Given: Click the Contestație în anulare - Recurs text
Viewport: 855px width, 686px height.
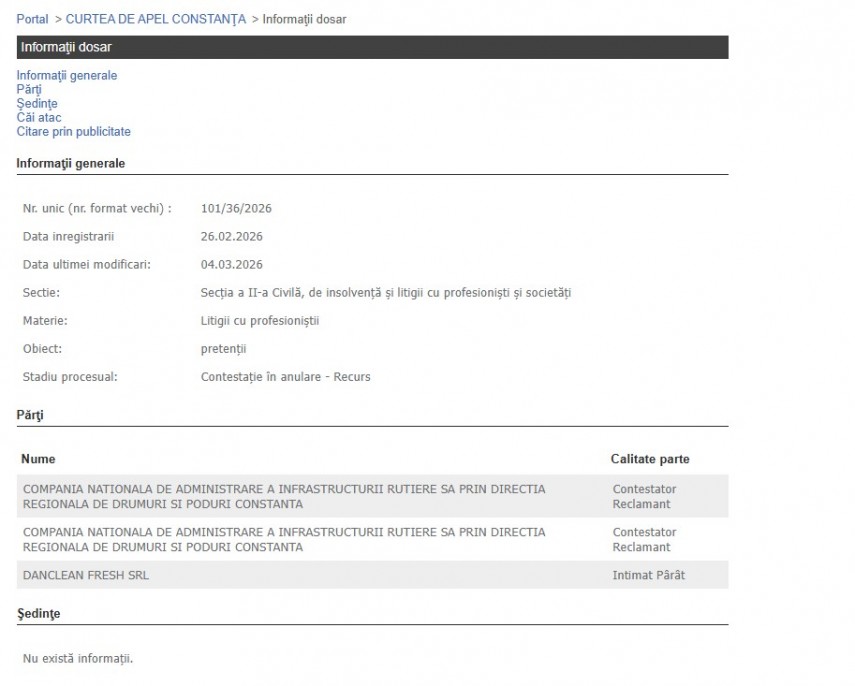Looking at the screenshot, I should tap(285, 377).
